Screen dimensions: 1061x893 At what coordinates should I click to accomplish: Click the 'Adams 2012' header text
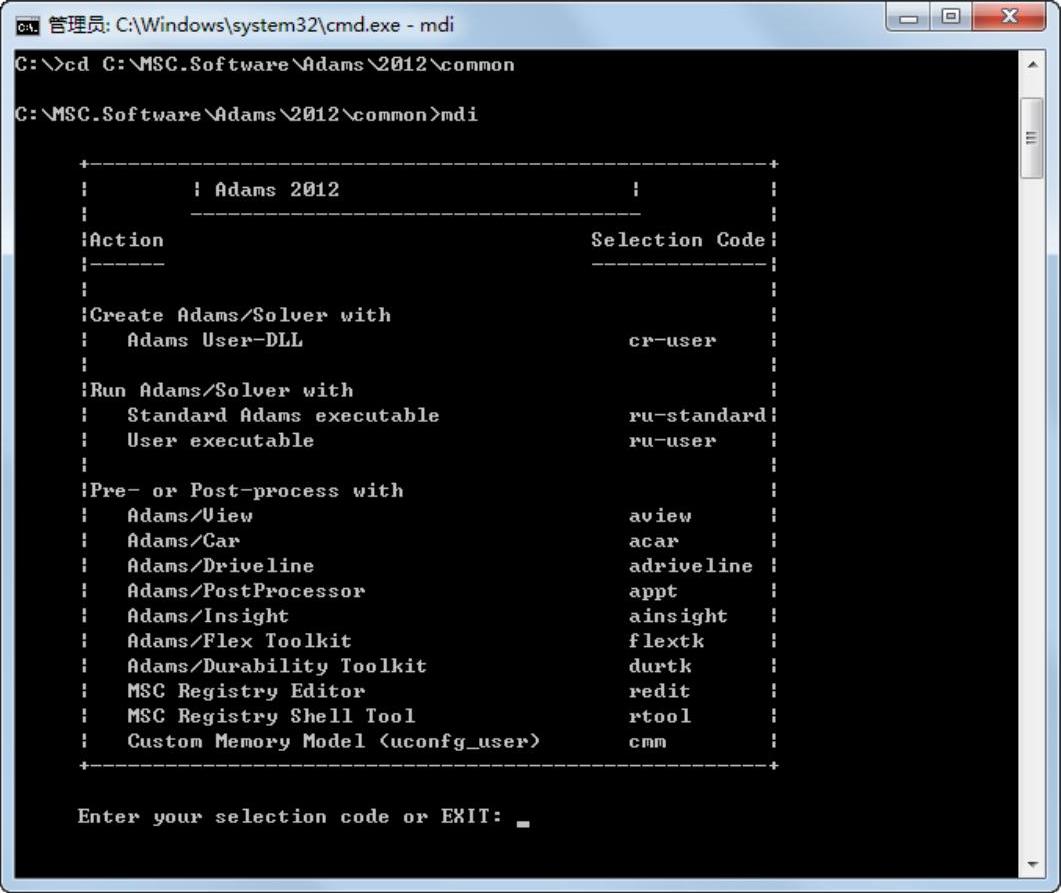pos(277,189)
